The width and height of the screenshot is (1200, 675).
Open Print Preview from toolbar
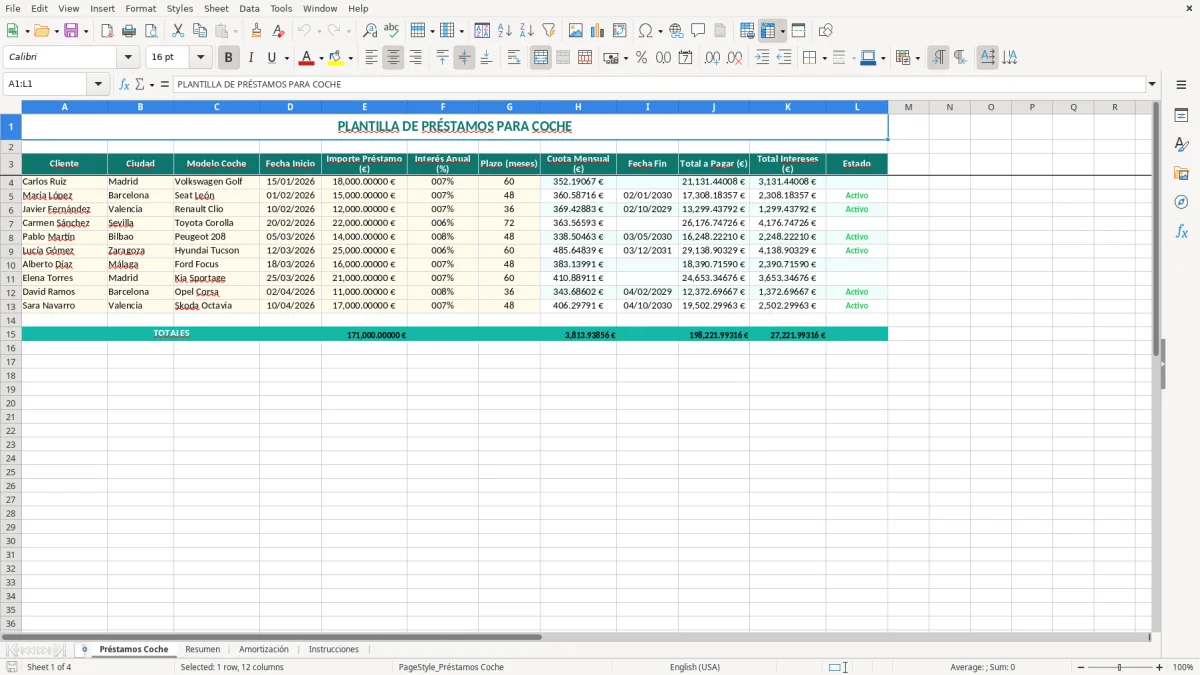(x=150, y=31)
